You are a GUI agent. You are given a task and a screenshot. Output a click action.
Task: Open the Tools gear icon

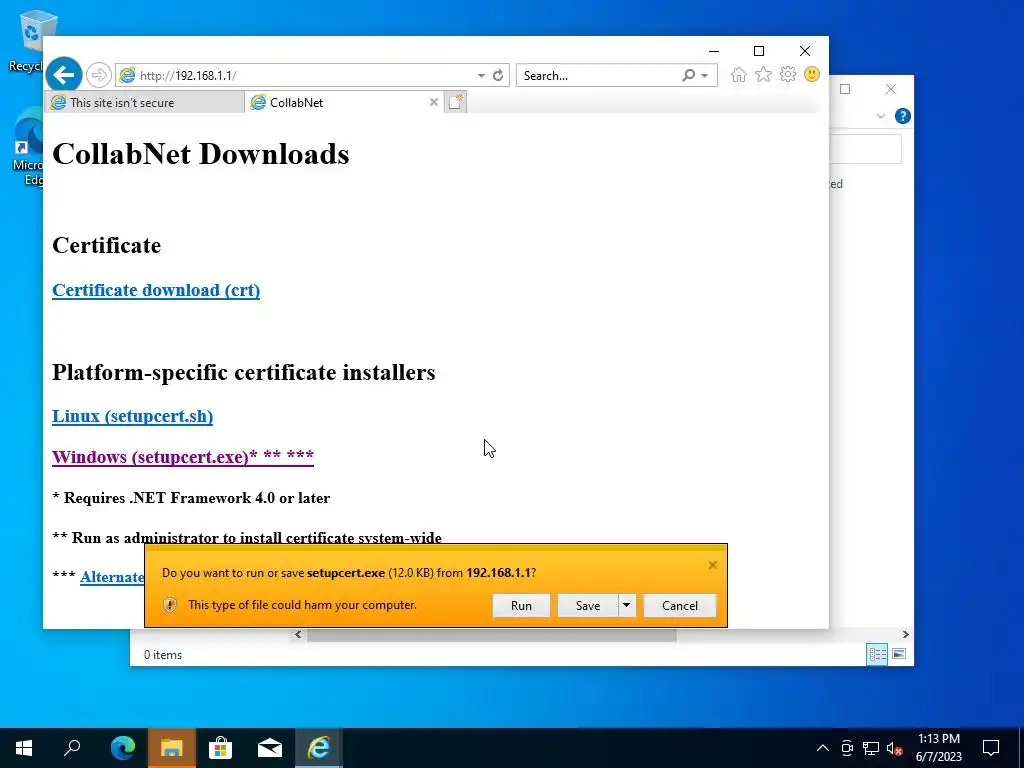click(x=788, y=74)
